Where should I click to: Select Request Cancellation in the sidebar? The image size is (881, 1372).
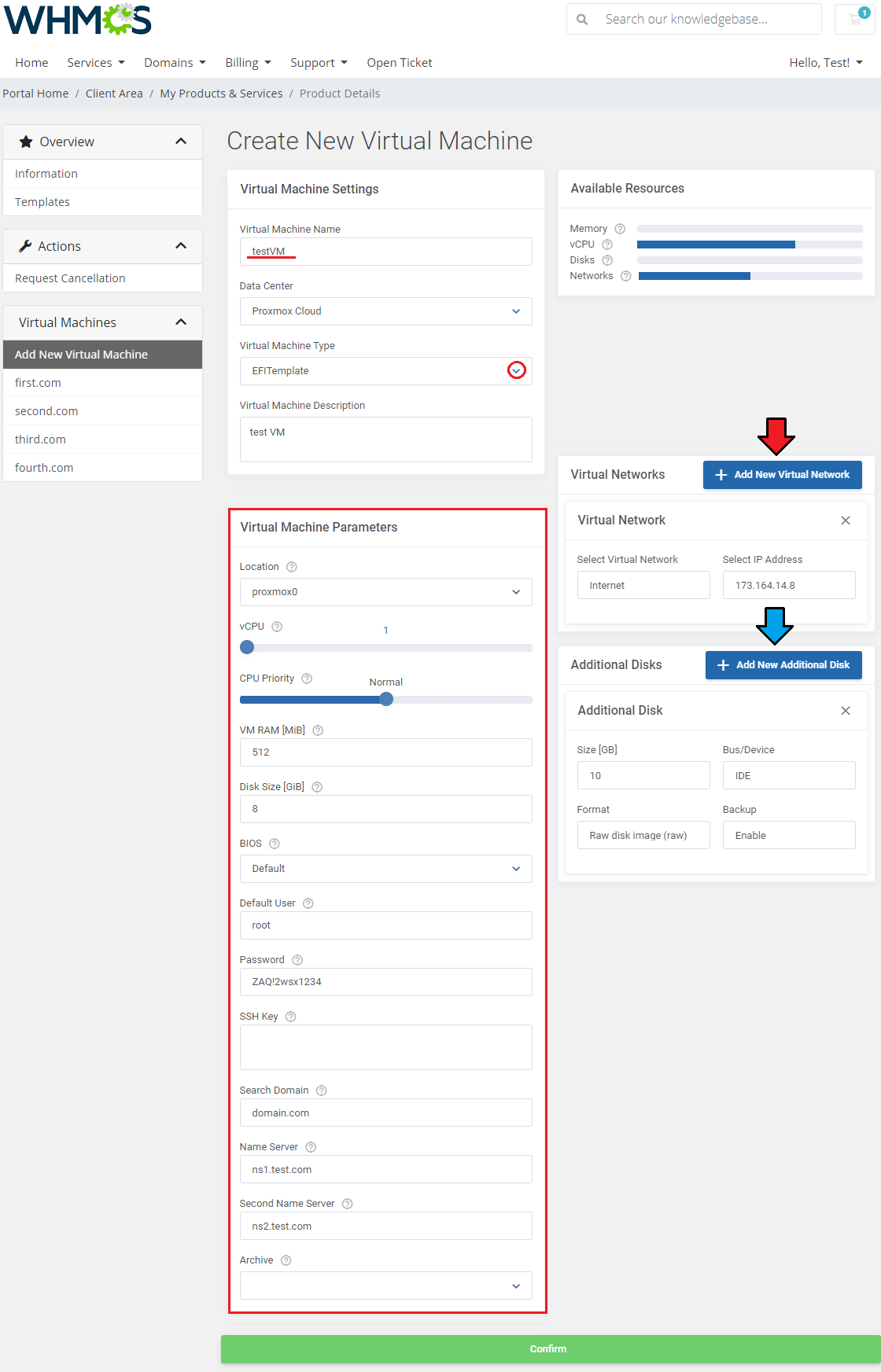point(103,278)
